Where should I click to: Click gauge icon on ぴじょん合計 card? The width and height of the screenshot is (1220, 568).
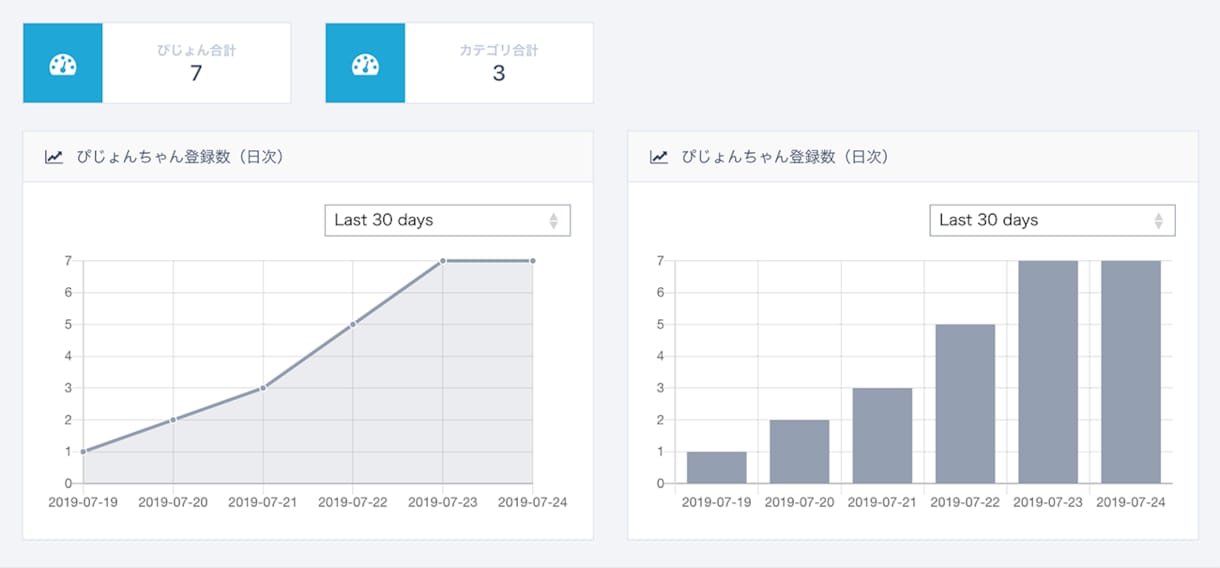63,64
